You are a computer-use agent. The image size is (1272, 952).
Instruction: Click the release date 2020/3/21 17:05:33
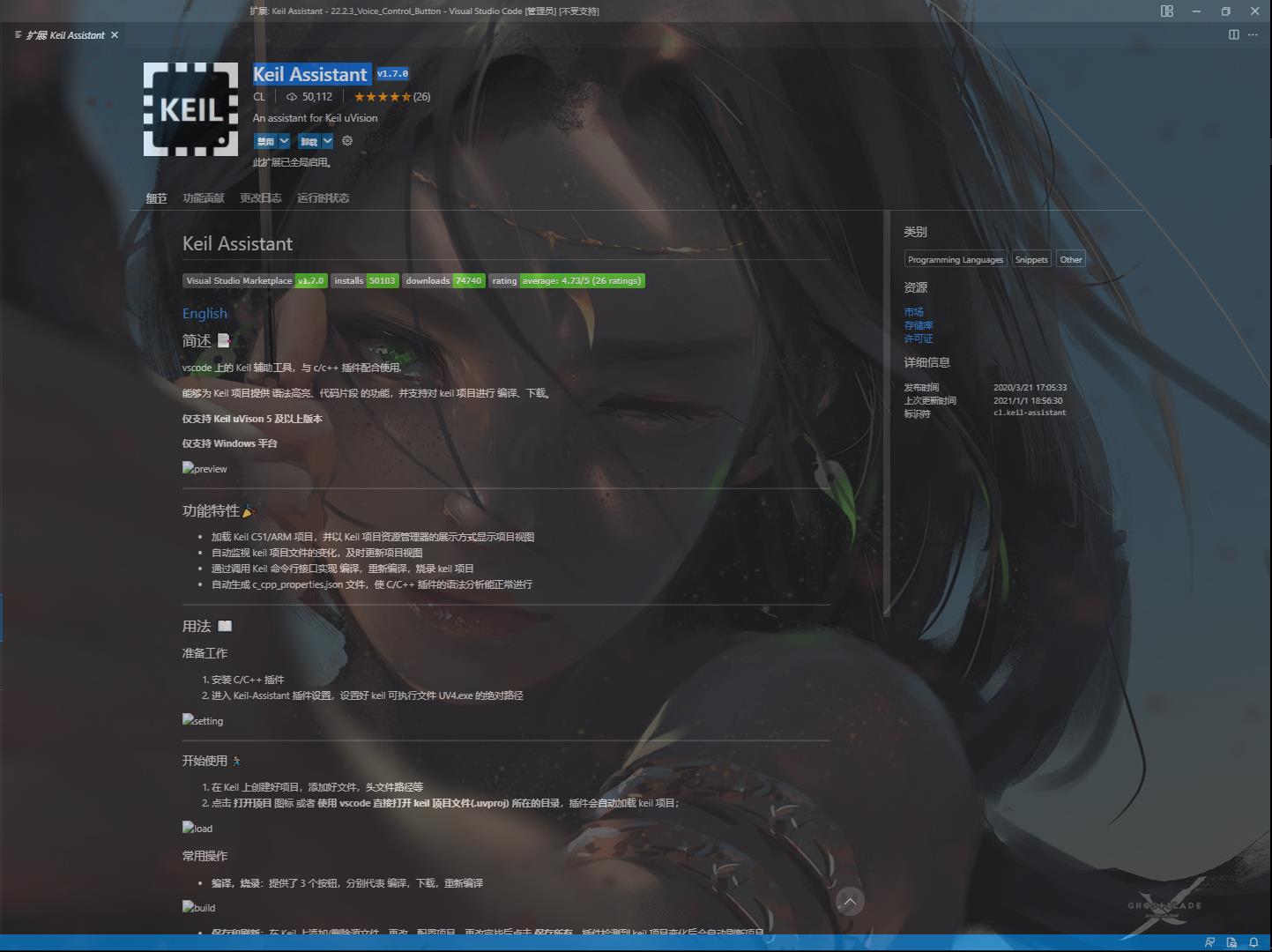[x=1030, y=388]
